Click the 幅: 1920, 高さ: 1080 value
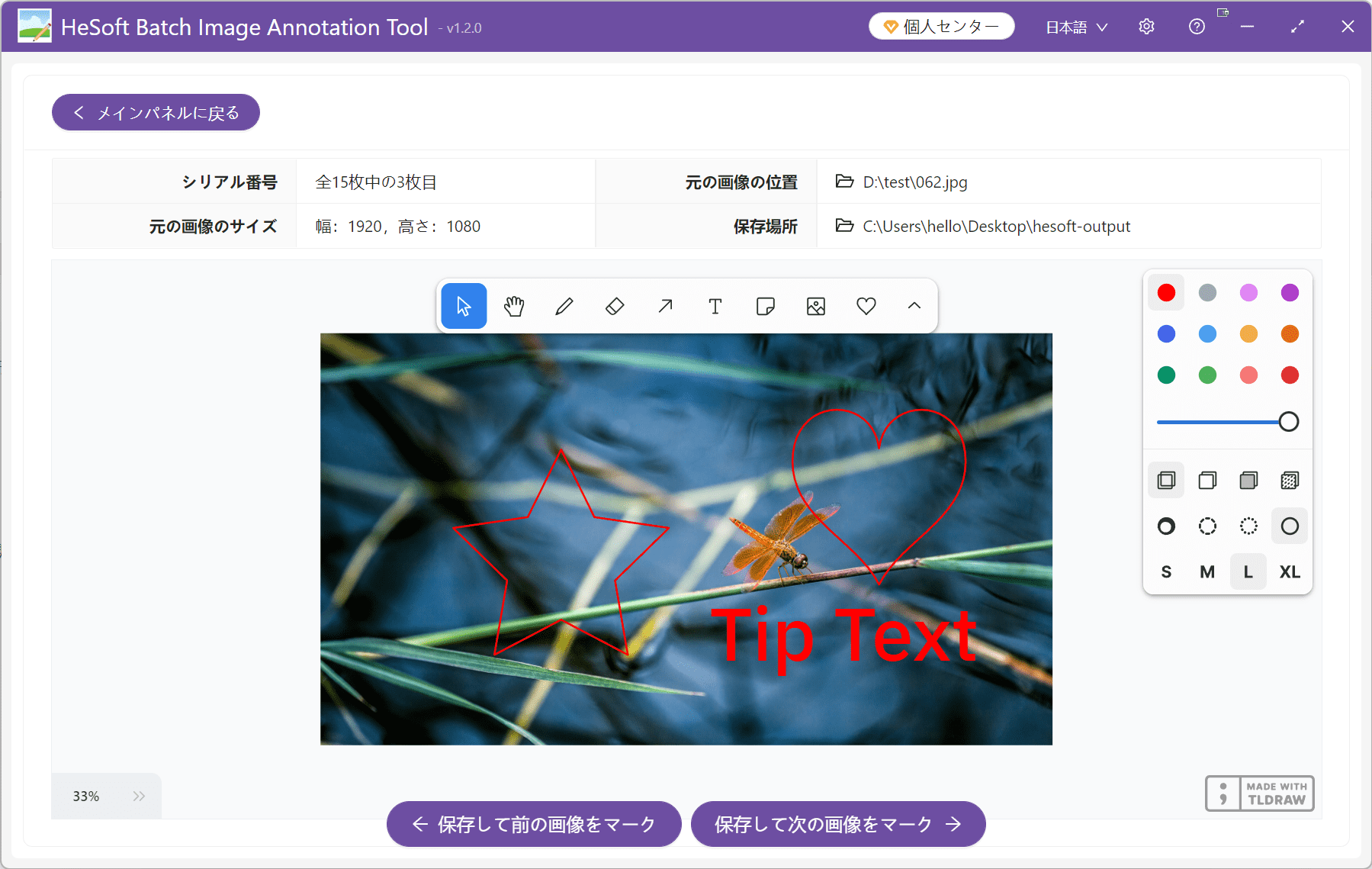 pyautogui.click(x=398, y=227)
